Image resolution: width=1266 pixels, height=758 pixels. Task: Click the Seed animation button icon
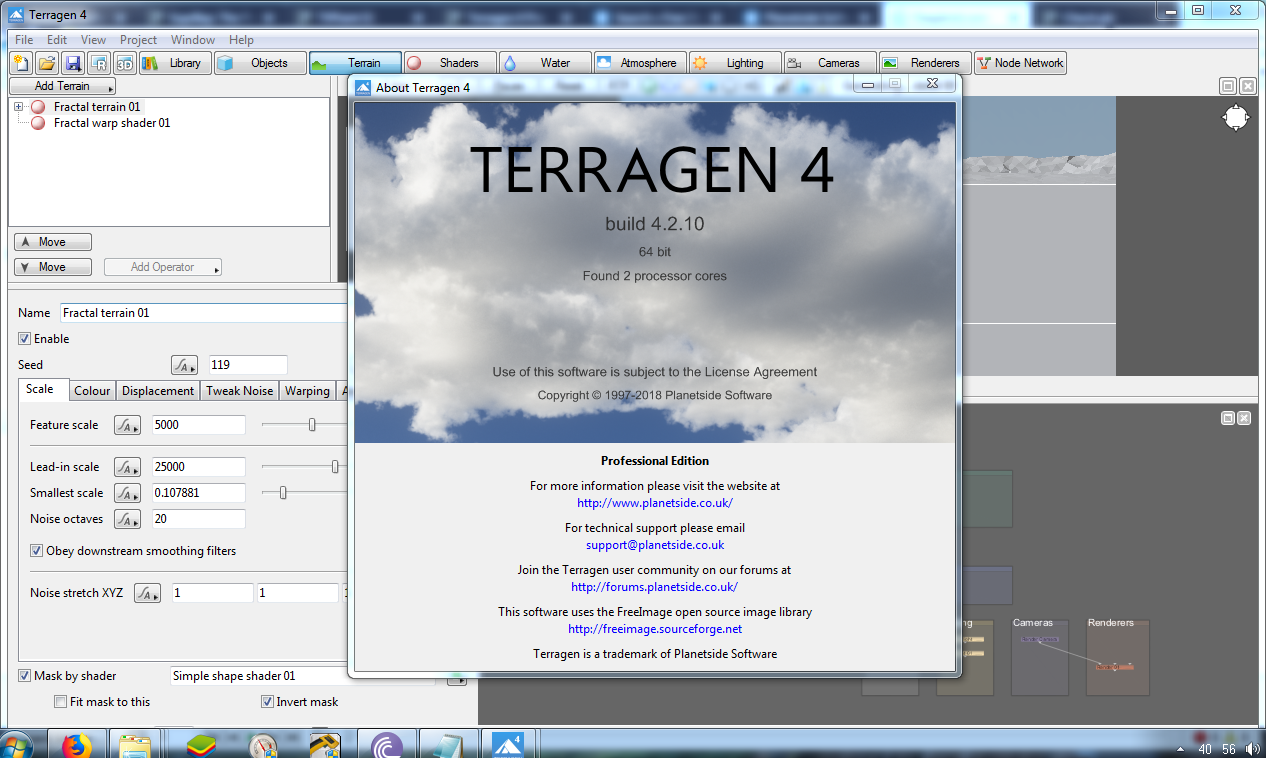(x=184, y=365)
